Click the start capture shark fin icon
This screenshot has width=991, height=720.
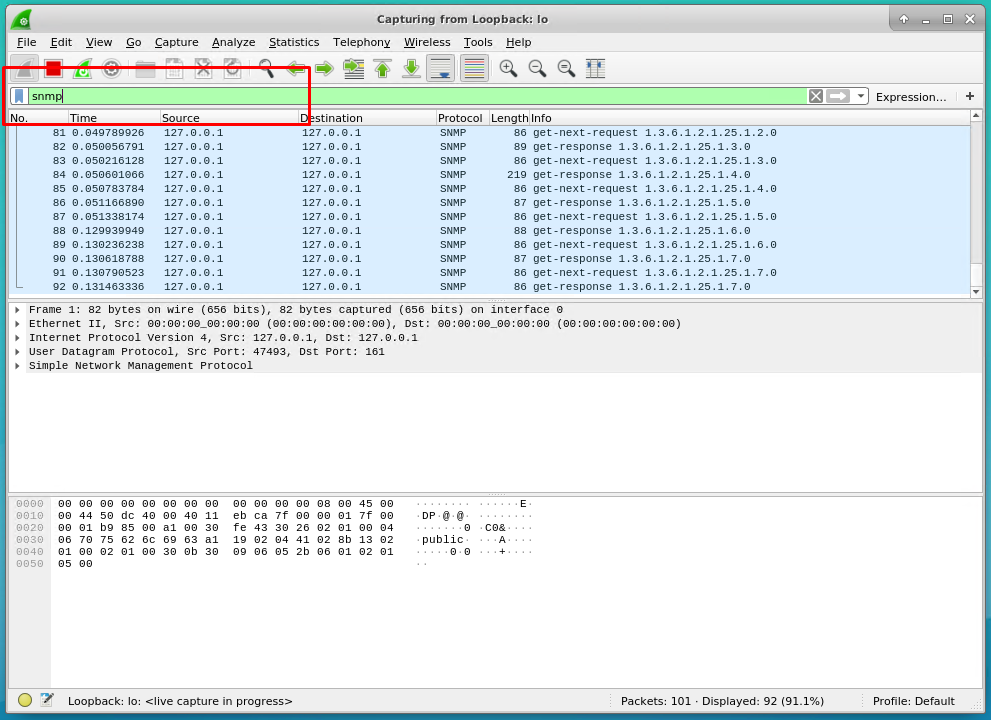point(24,68)
